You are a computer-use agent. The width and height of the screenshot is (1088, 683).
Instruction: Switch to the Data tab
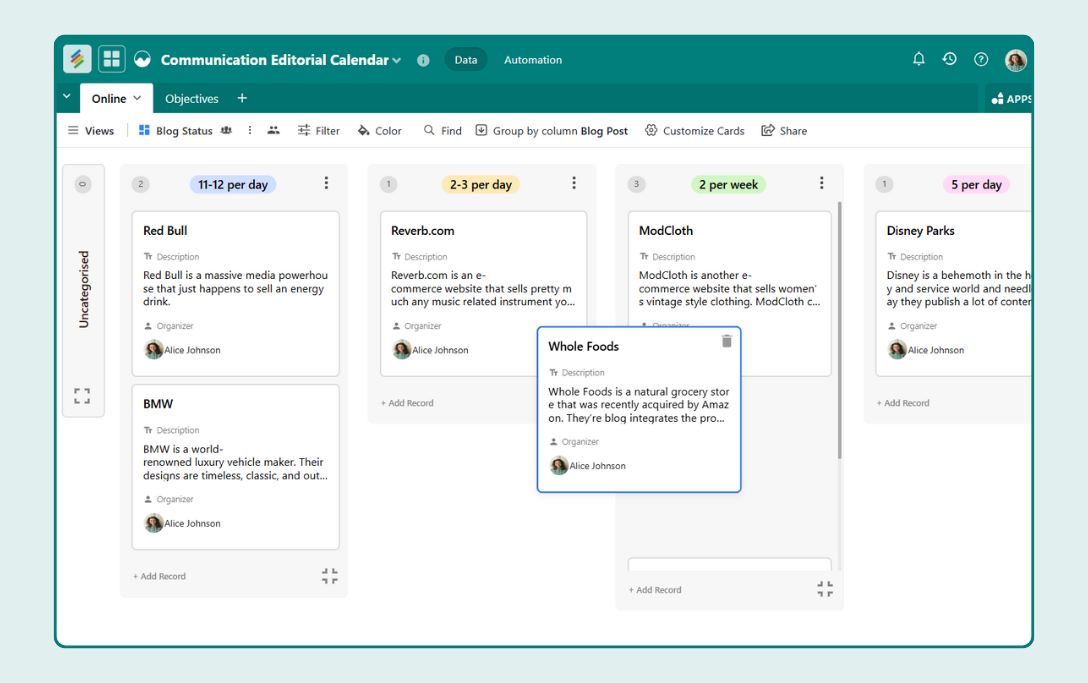click(466, 60)
